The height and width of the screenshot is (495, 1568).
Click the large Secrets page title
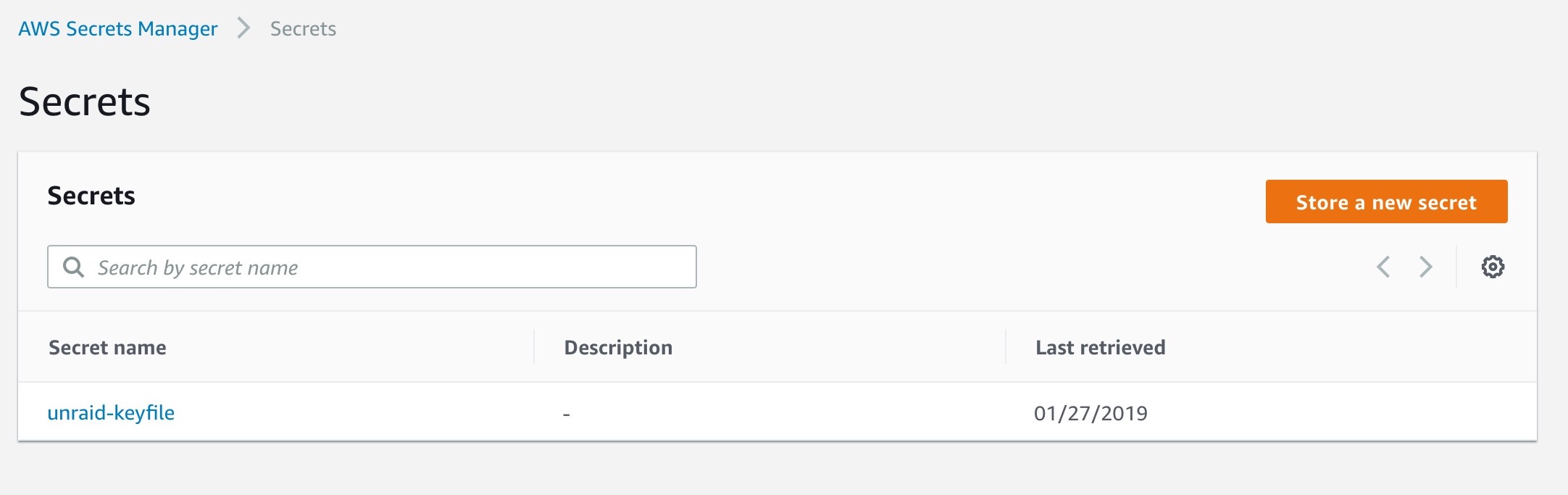[x=84, y=101]
